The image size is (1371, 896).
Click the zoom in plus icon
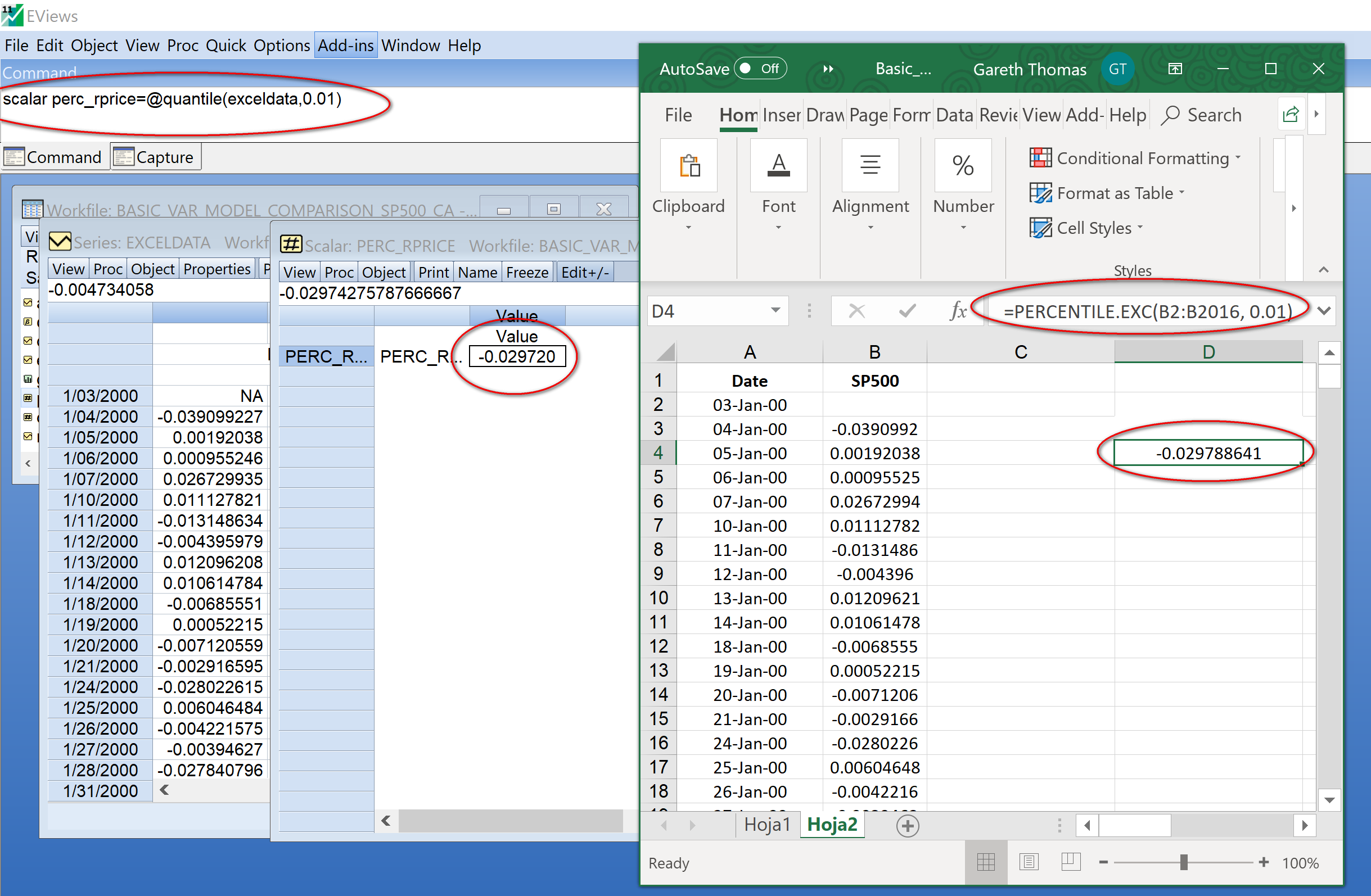(x=1263, y=862)
